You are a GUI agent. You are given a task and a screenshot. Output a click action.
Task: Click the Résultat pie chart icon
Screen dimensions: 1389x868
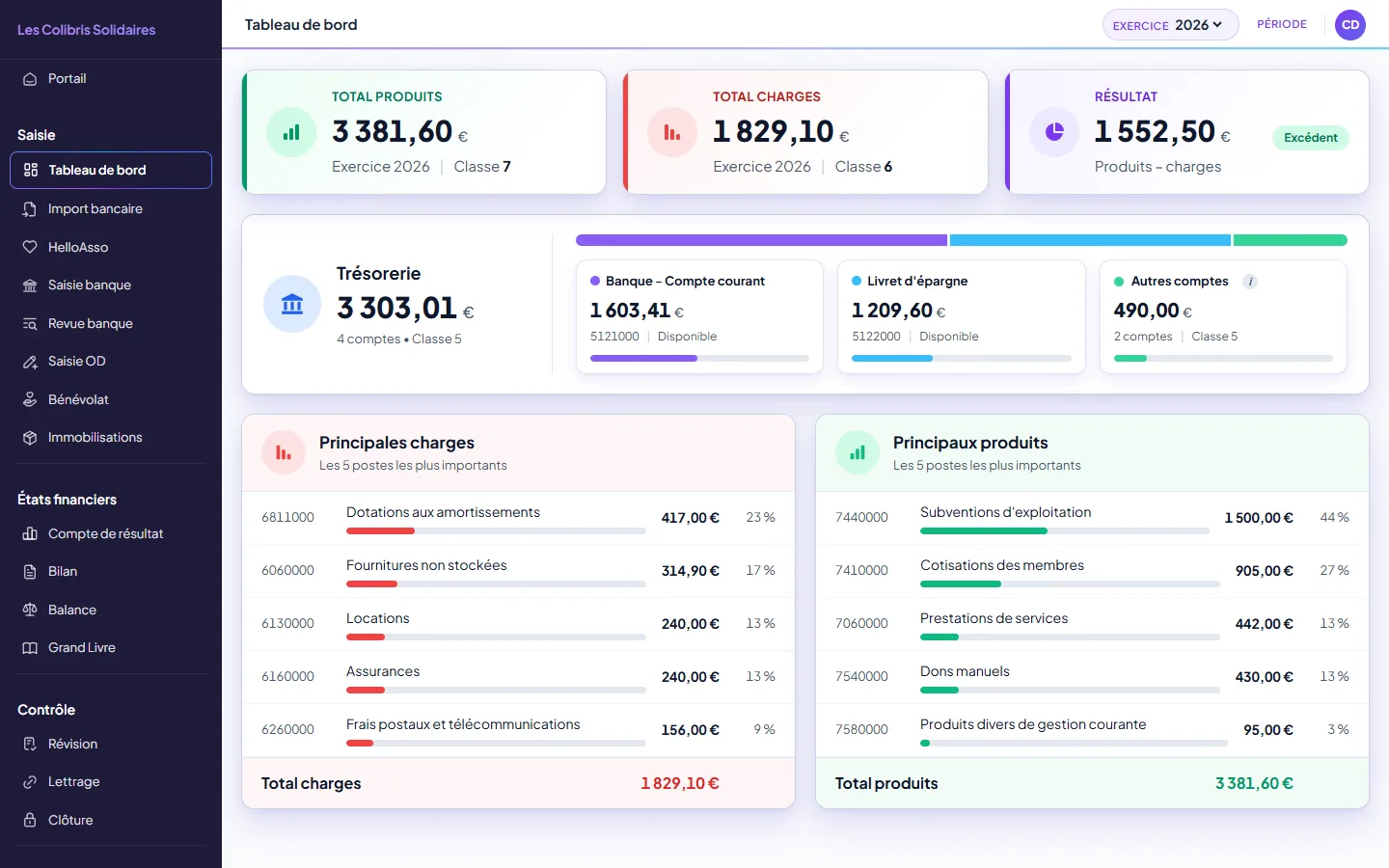pyautogui.click(x=1054, y=131)
